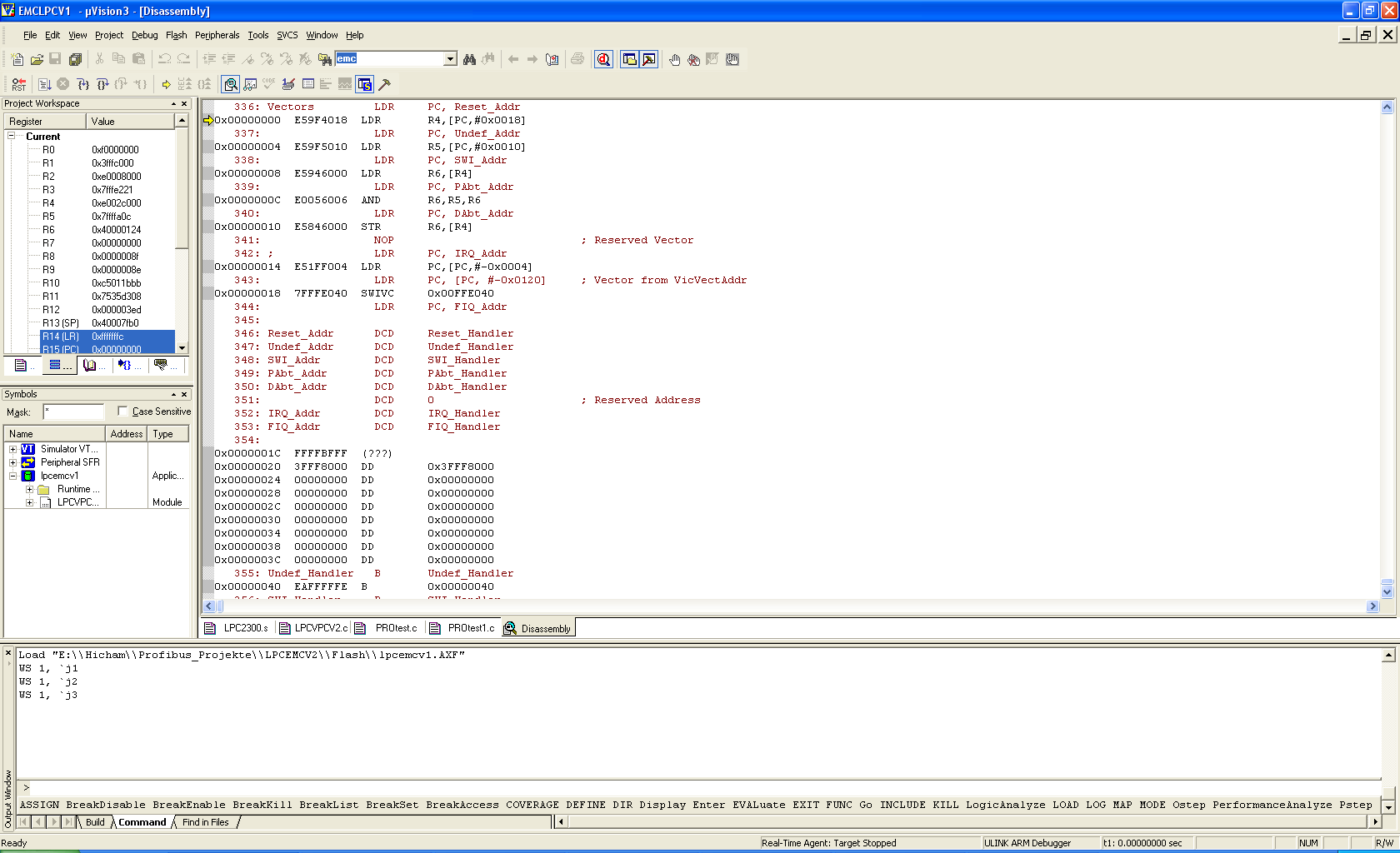Click the Watch & Call Stack window icon

click(x=250, y=84)
